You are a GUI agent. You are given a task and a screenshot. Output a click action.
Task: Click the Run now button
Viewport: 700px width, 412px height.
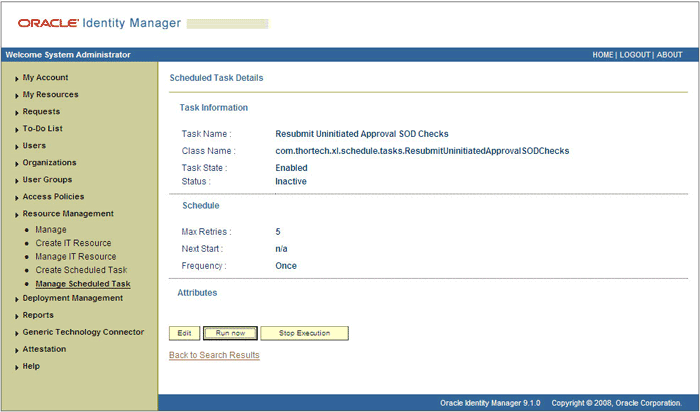pos(230,333)
